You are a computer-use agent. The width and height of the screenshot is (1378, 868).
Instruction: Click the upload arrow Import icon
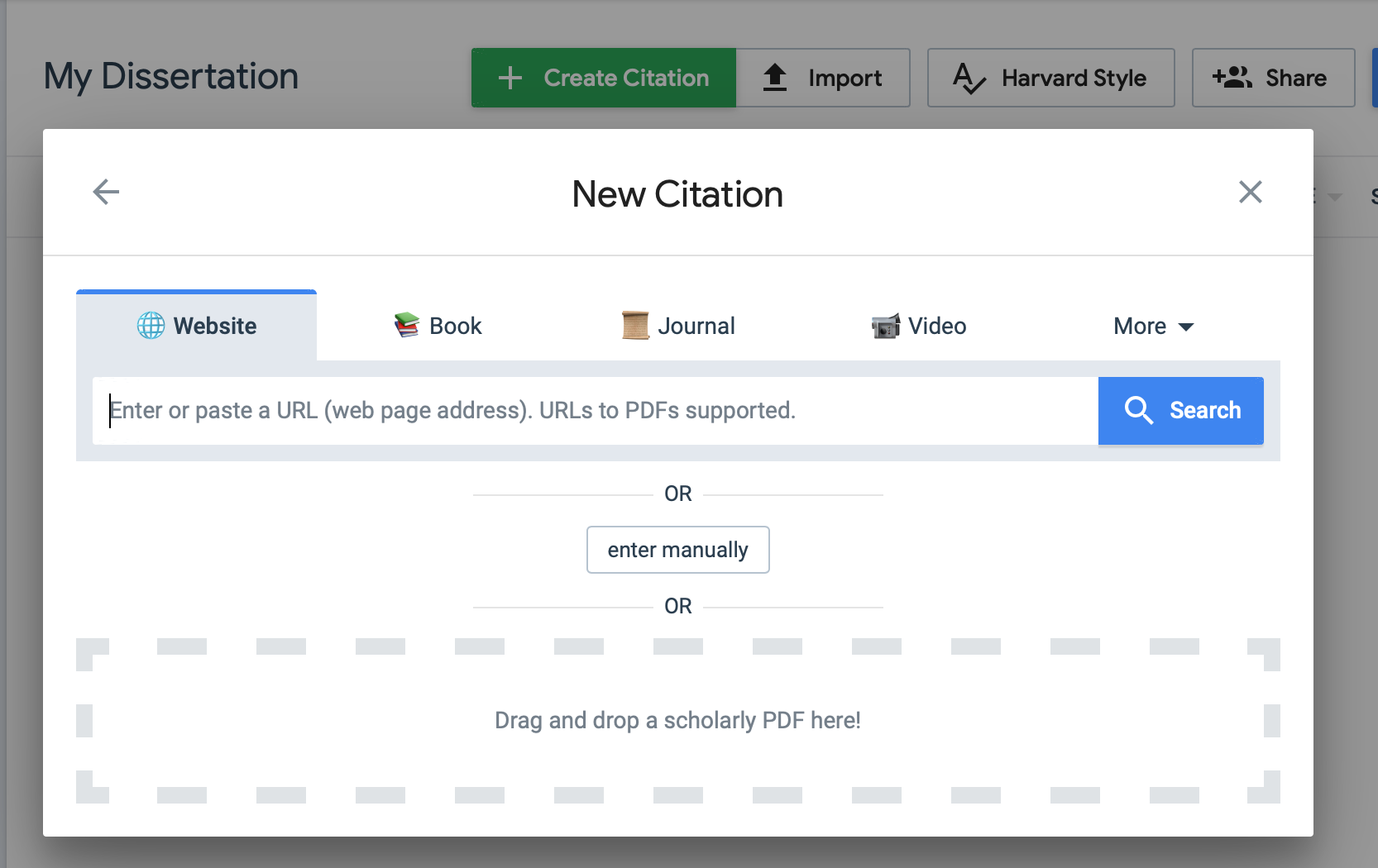tap(775, 78)
